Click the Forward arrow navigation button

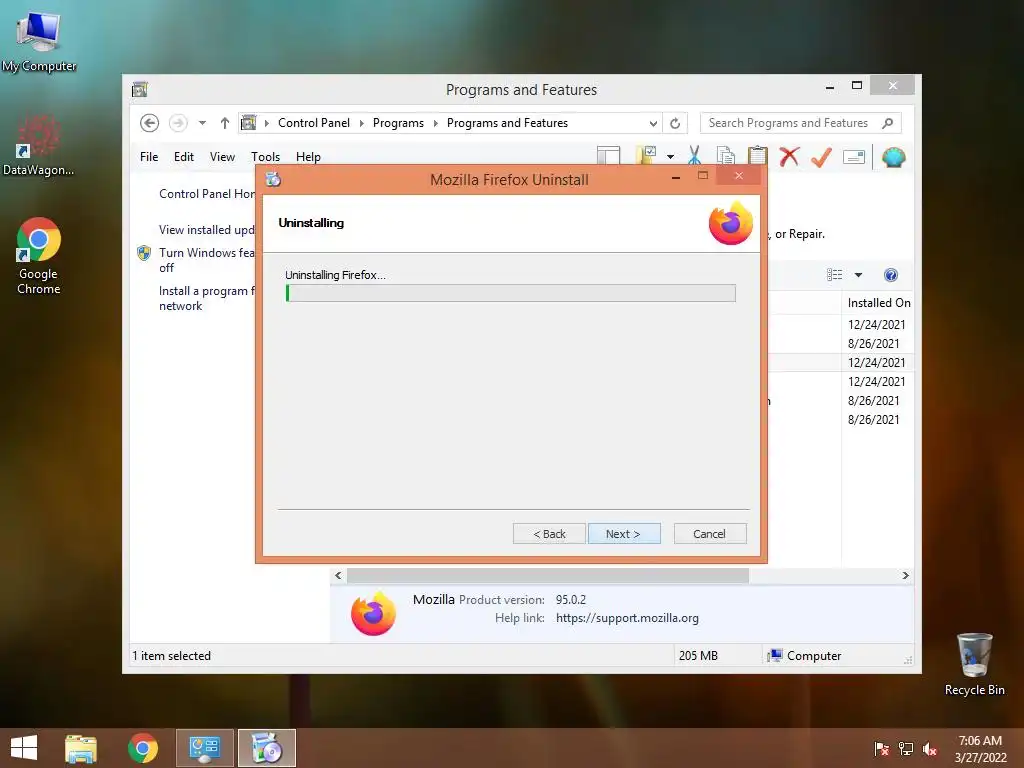(178, 123)
